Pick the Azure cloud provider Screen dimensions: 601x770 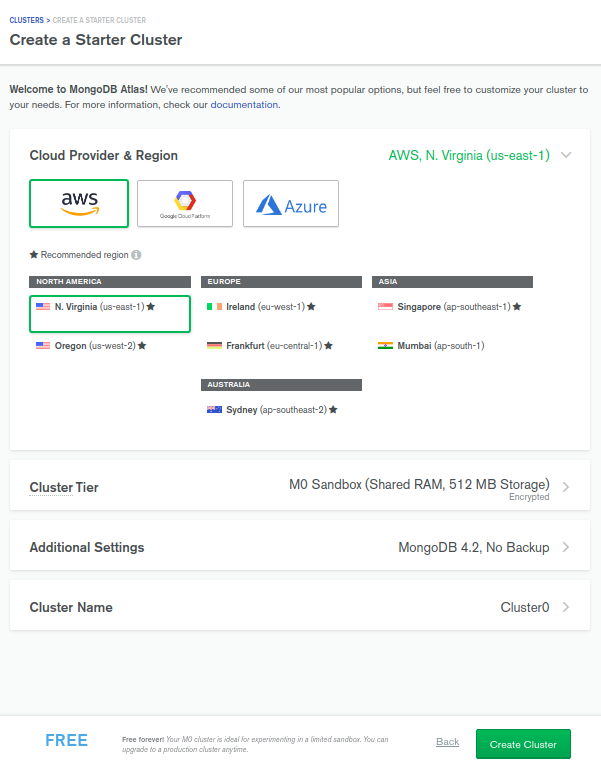pos(291,203)
